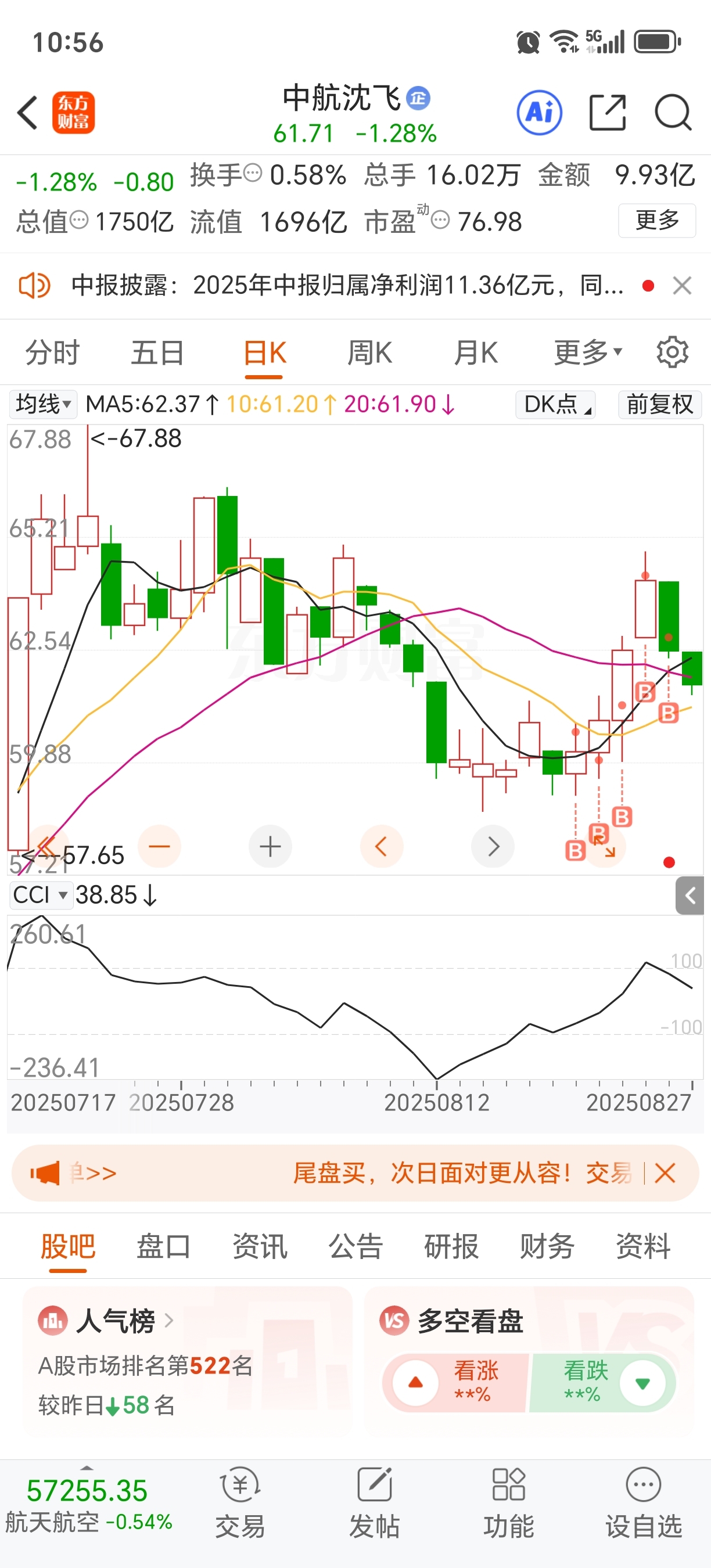The height and width of the screenshot is (1568, 711).
Task: Tap the 东方财富 logo icon
Action: pos(74,113)
